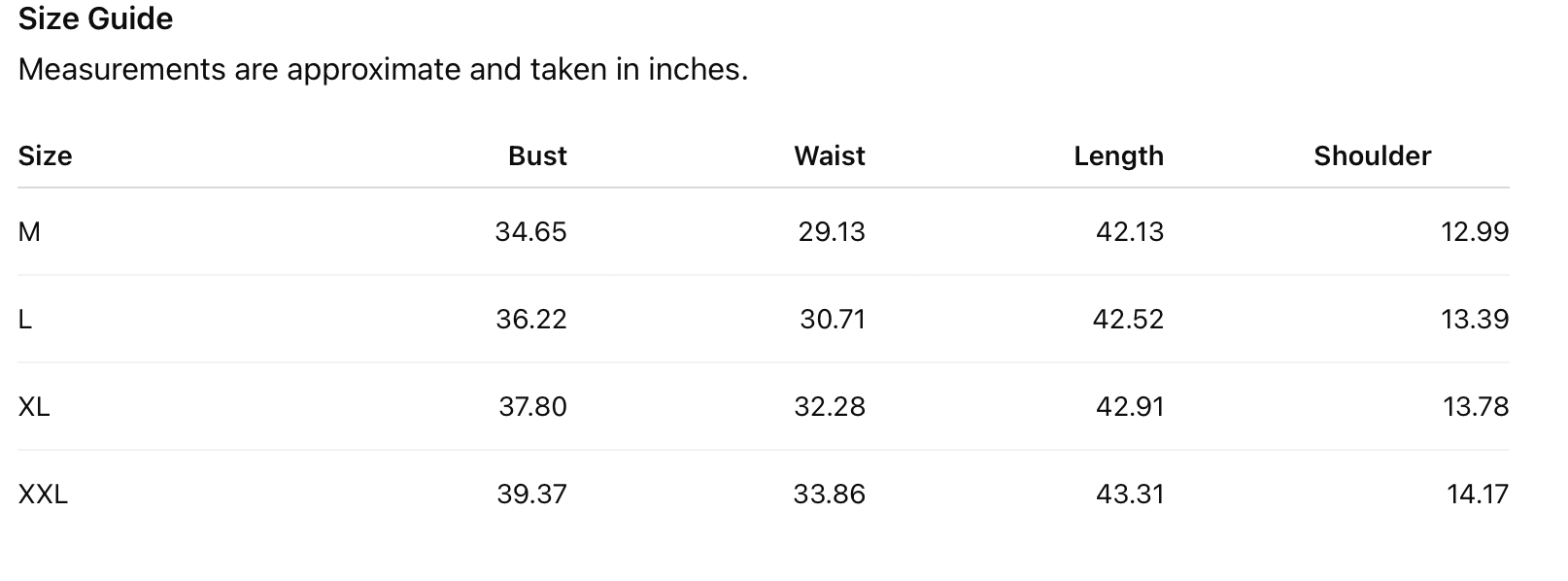Click waist value 30.71 for L
This screenshot has height=581, width=1568.
point(833,320)
